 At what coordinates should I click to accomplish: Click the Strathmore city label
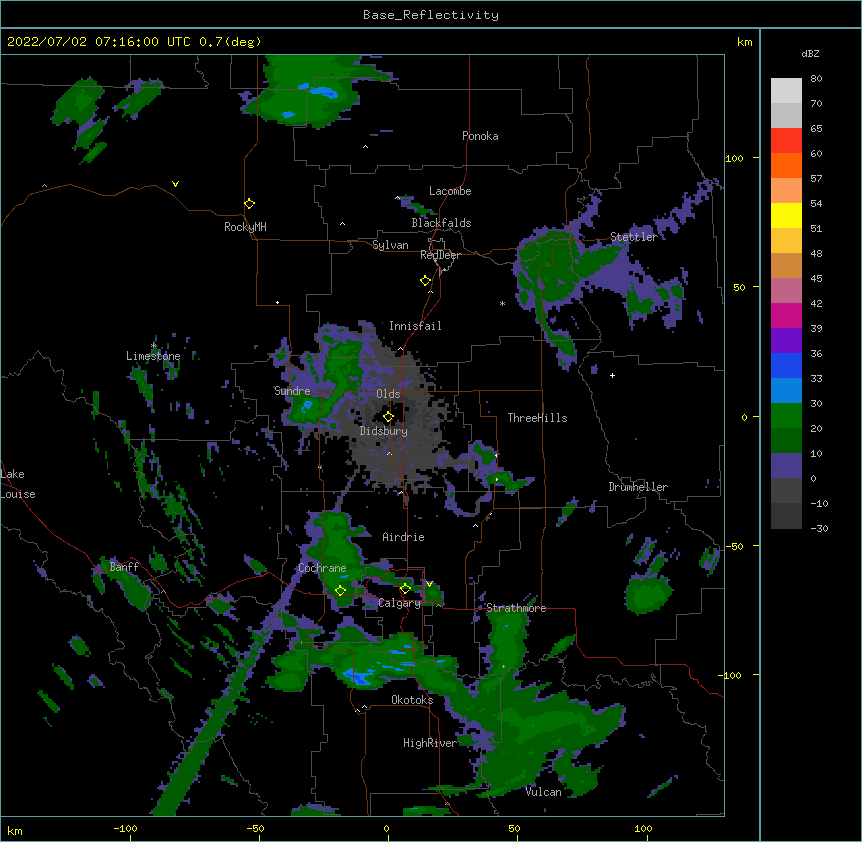tap(516, 608)
